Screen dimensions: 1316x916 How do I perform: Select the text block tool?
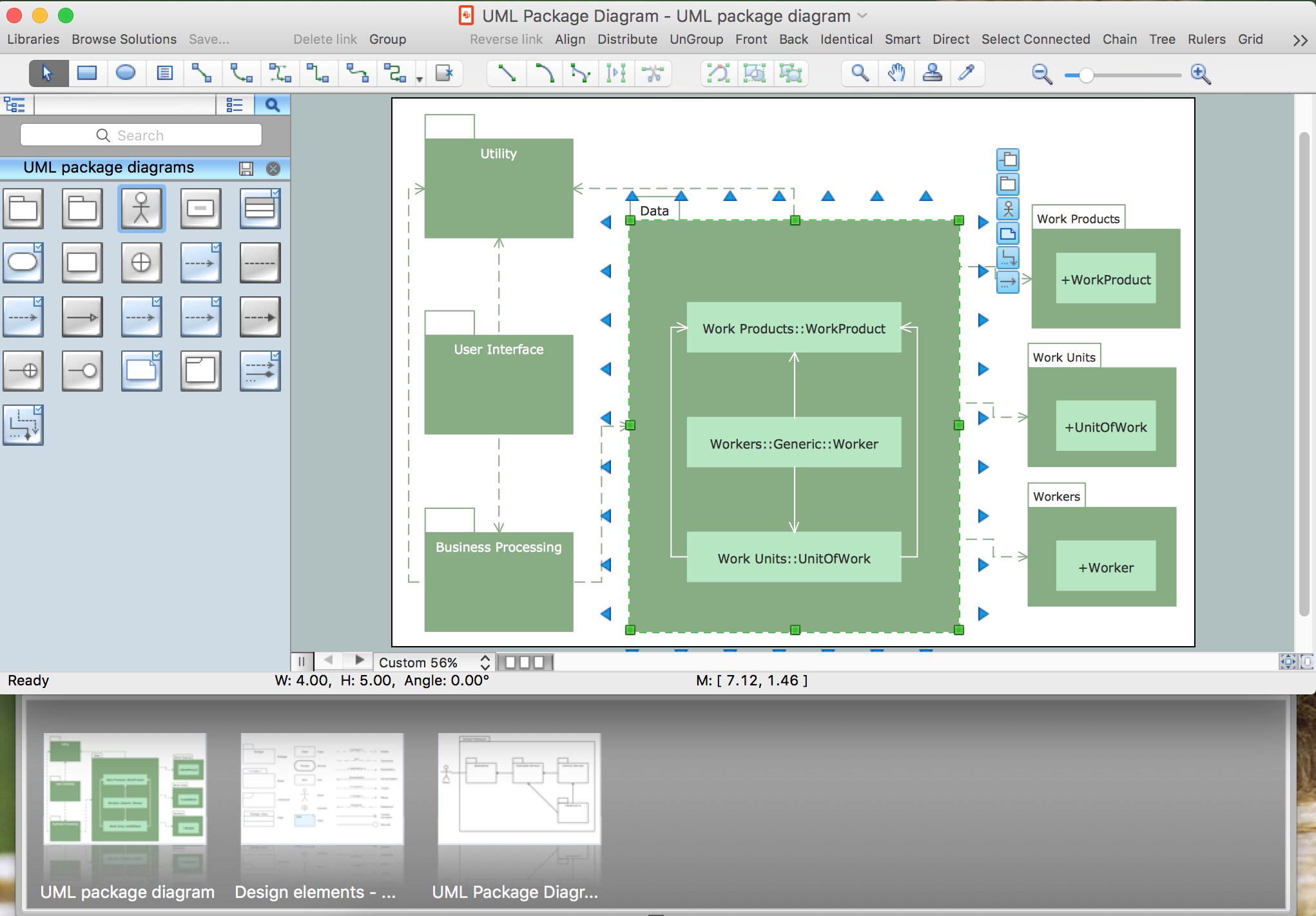click(x=164, y=73)
